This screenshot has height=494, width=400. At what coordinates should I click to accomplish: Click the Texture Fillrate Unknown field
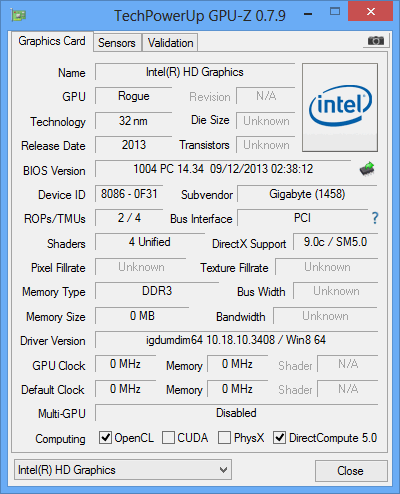coord(327,267)
